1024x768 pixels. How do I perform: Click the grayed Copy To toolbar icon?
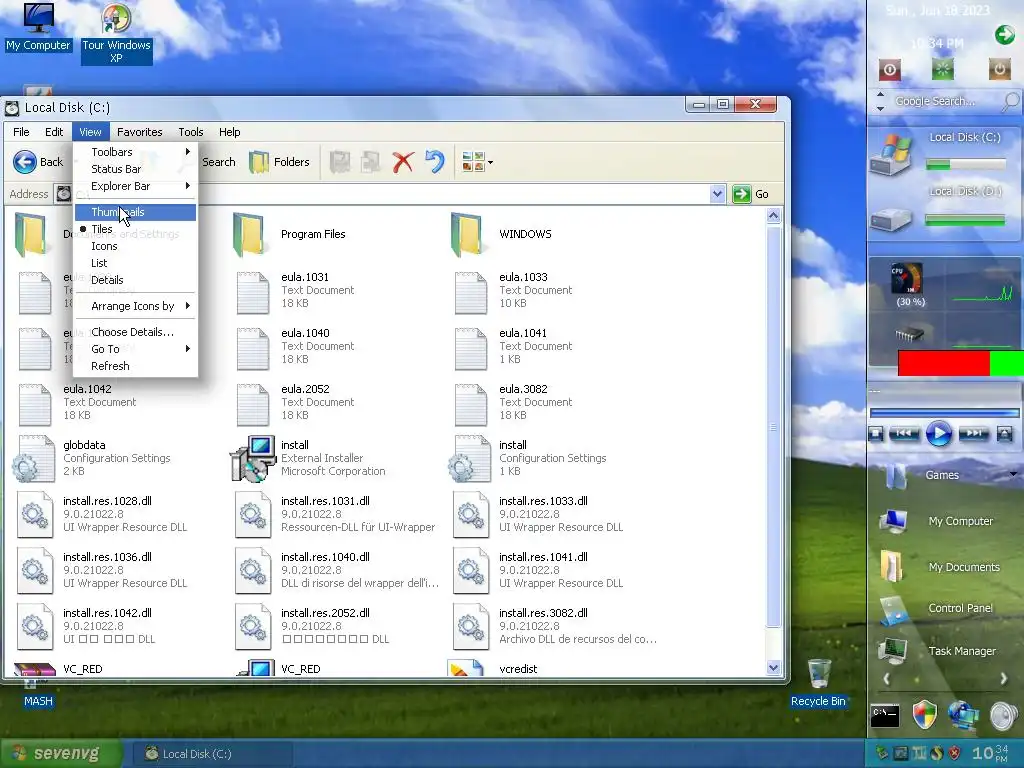click(x=370, y=162)
